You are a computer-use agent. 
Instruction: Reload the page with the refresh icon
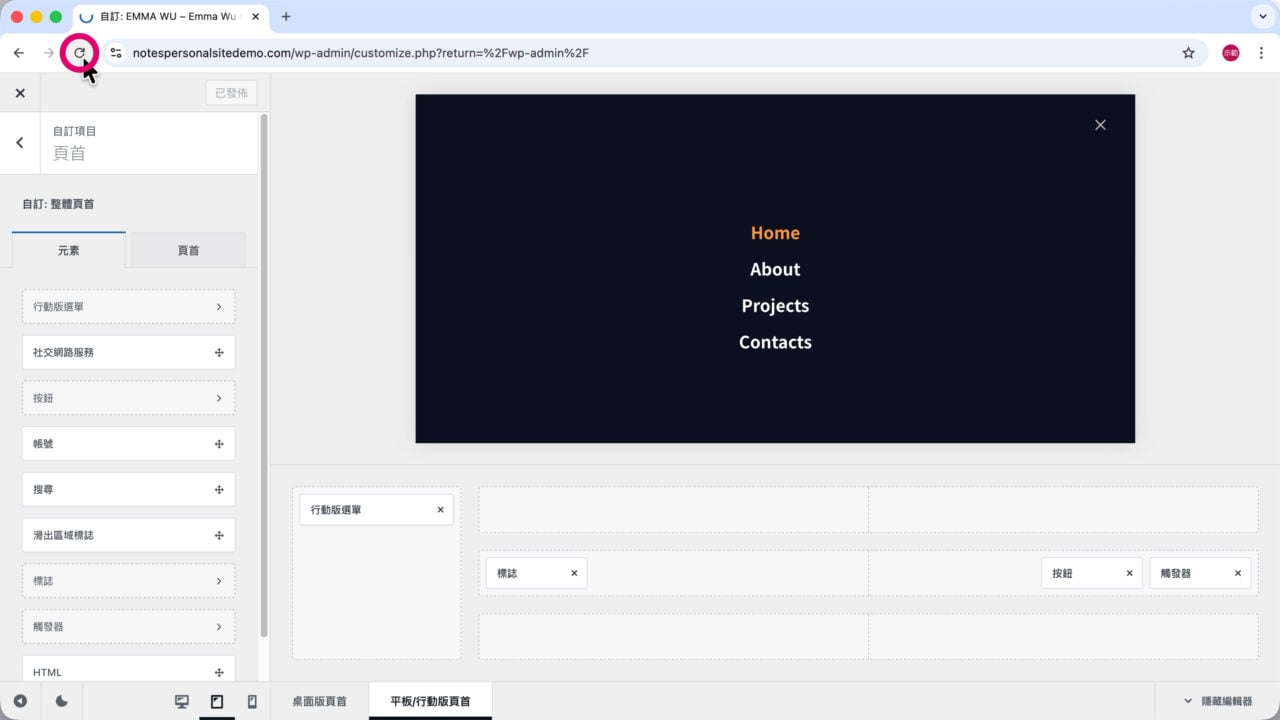(79, 53)
